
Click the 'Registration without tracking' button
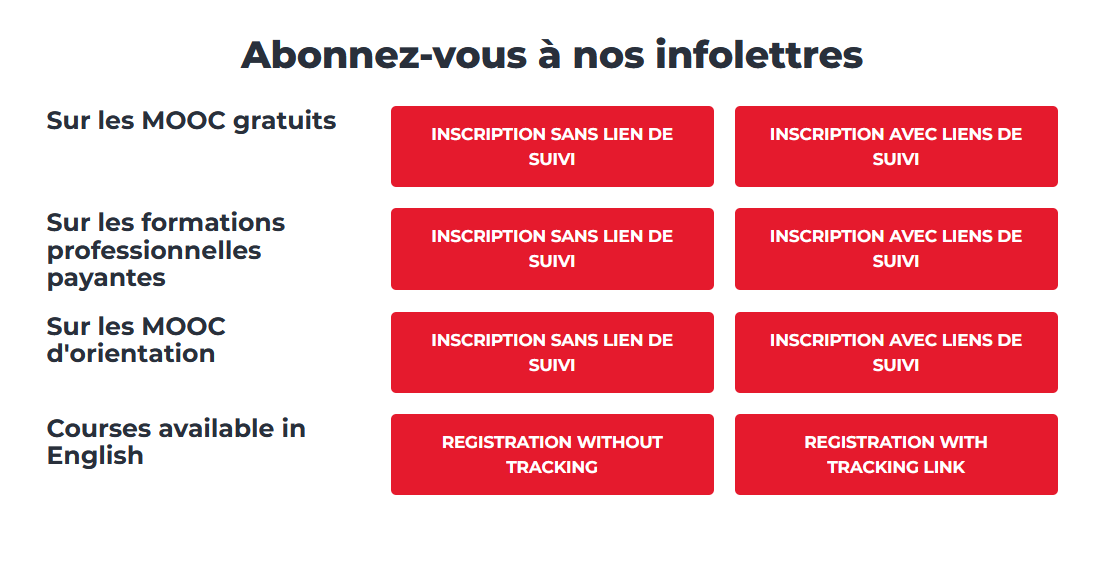(552, 454)
